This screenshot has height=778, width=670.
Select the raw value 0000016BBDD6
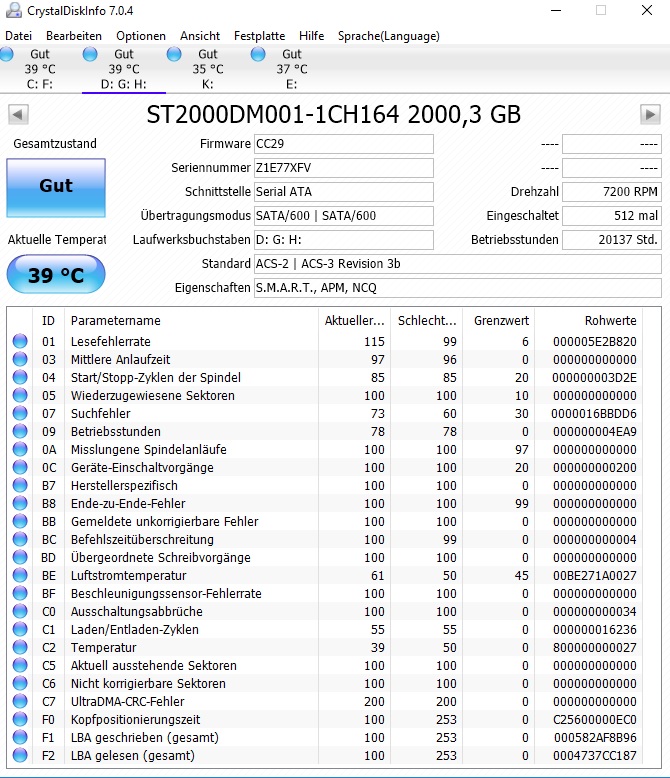[x=594, y=413]
